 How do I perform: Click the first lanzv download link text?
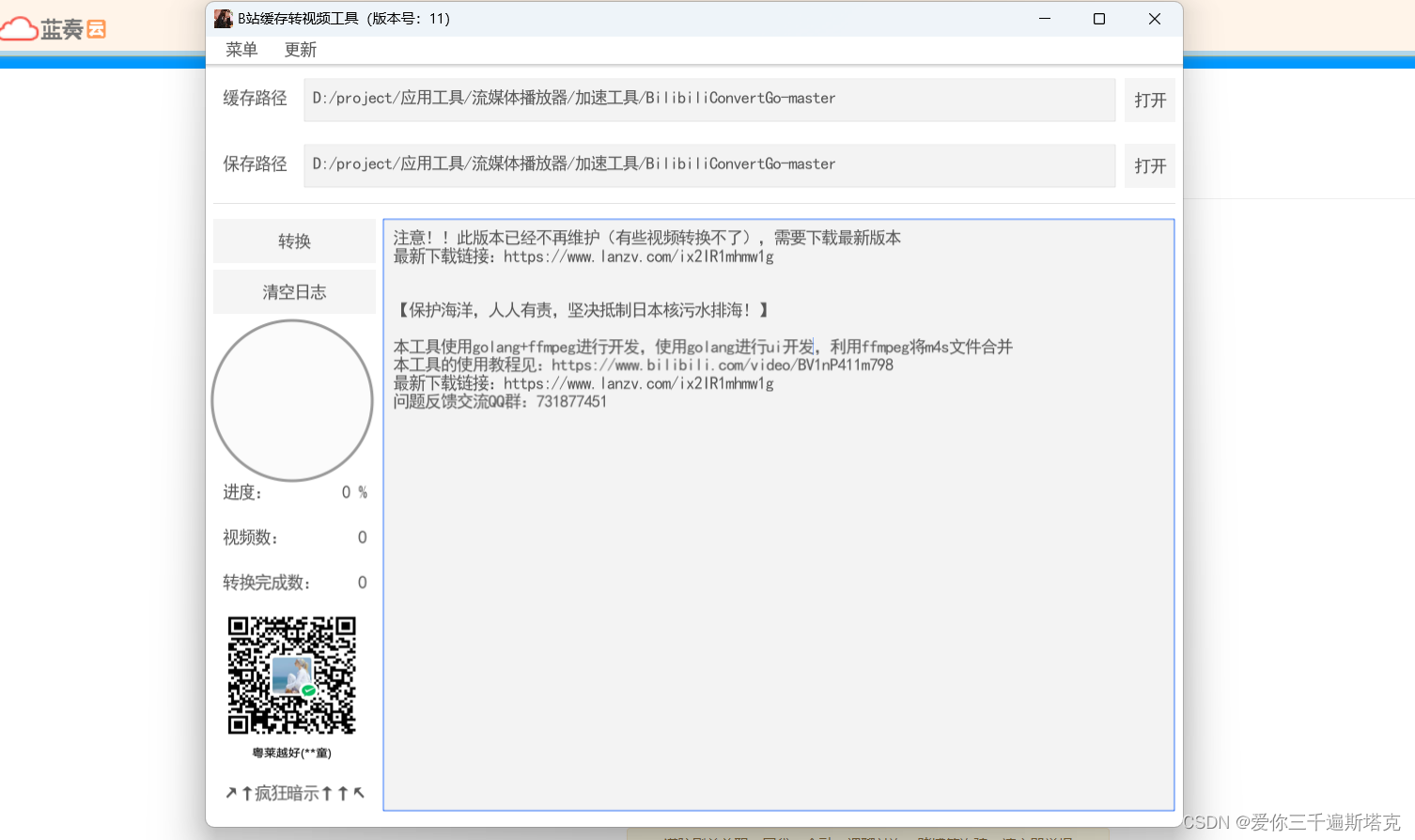[x=639, y=257]
